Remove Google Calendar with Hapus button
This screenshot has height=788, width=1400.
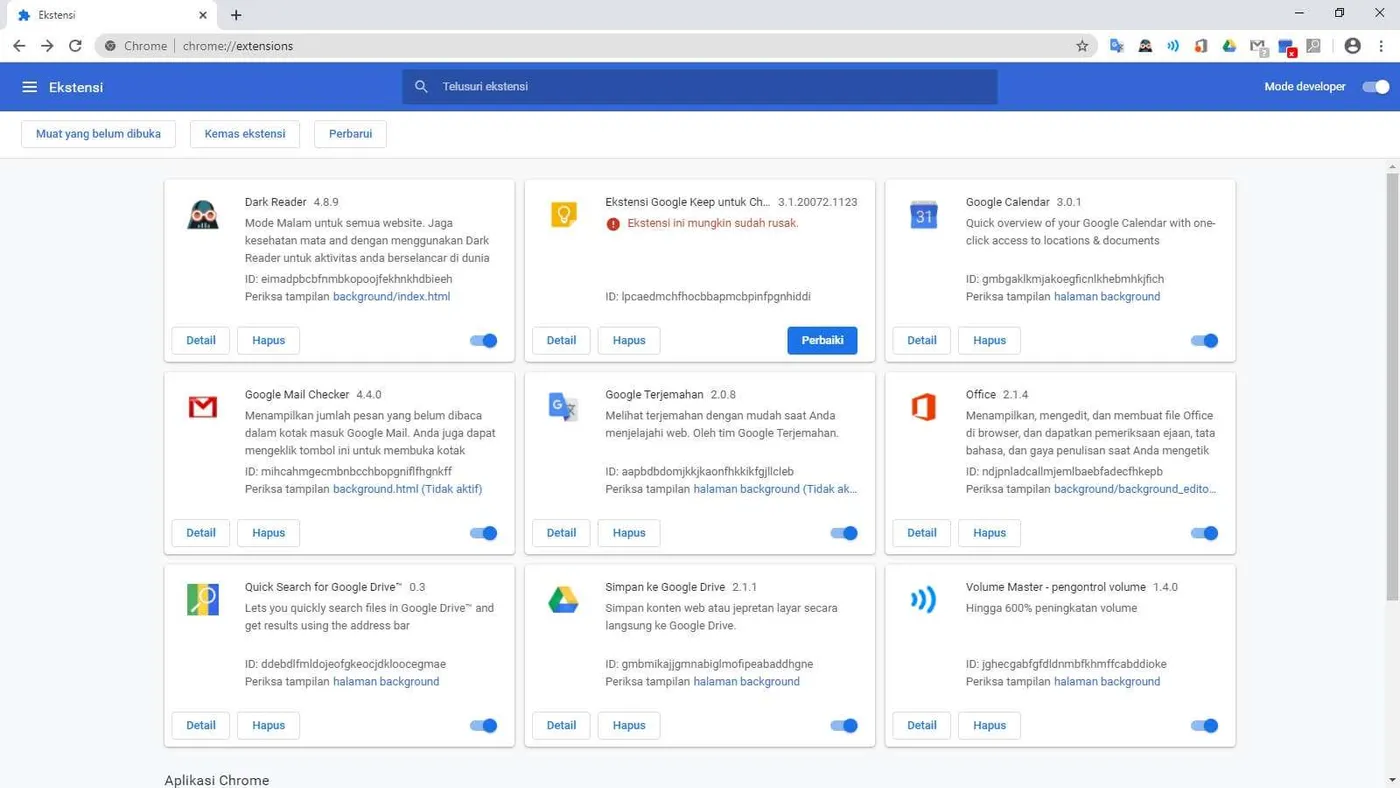989,341
